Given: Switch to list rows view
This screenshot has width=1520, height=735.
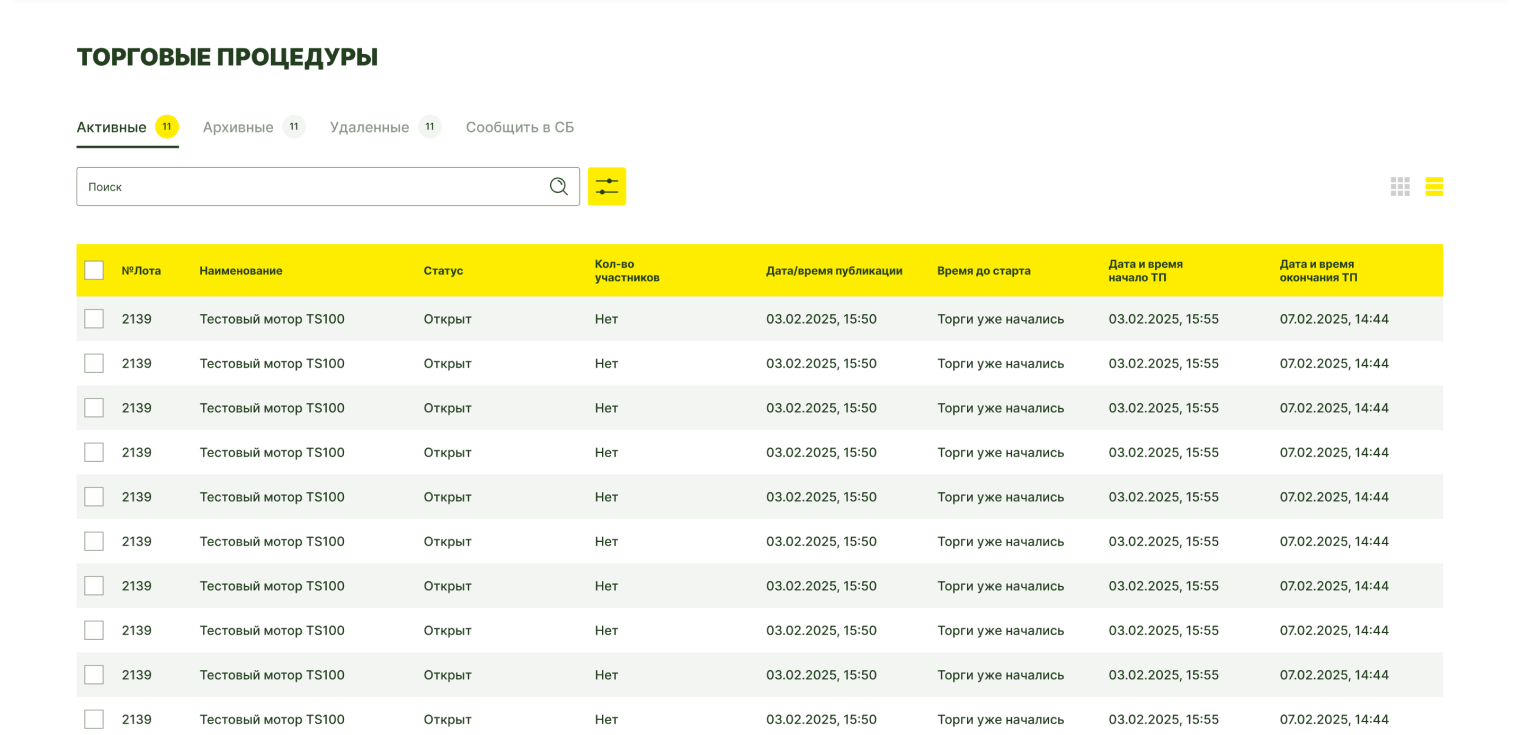Looking at the screenshot, I should (x=1434, y=186).
